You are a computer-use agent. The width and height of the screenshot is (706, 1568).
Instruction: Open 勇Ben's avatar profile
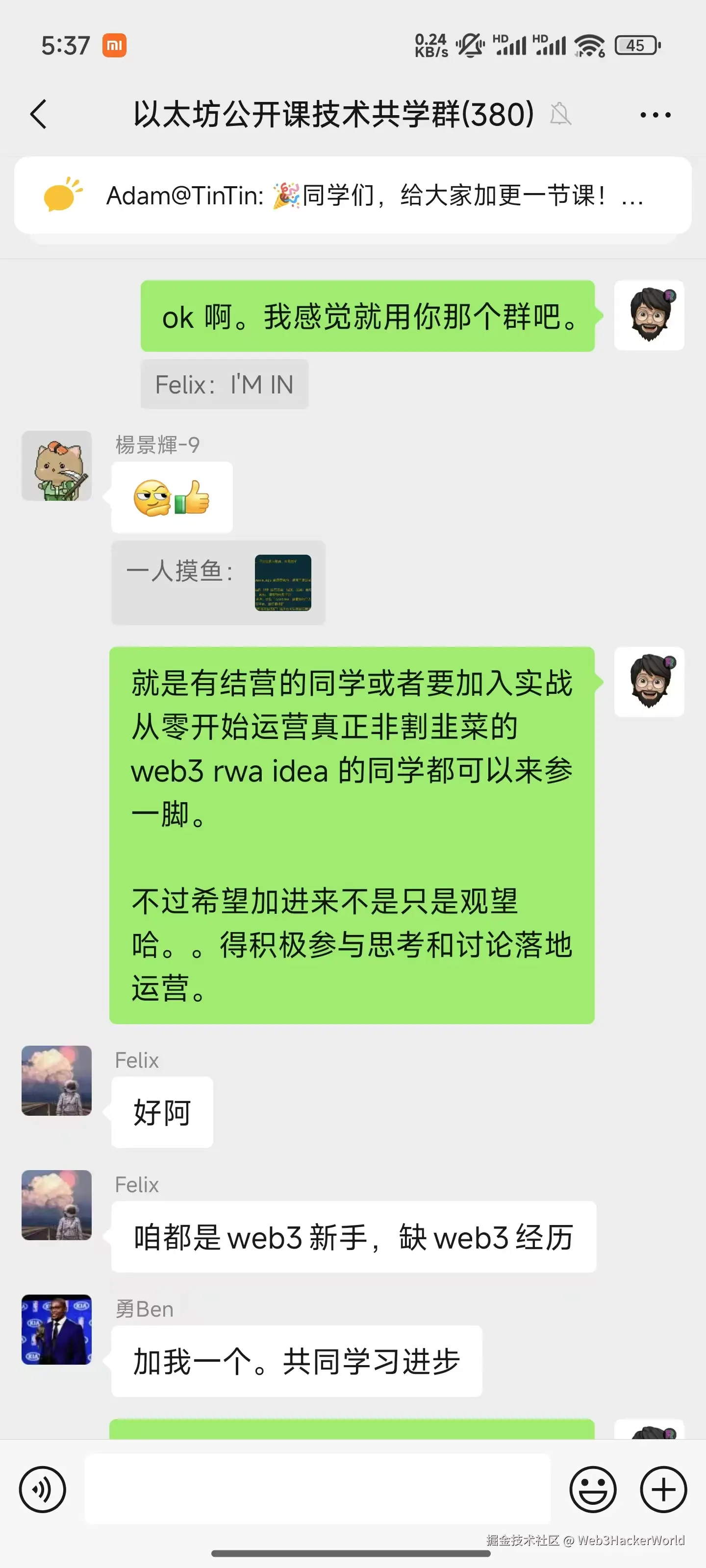(57, 1329)
